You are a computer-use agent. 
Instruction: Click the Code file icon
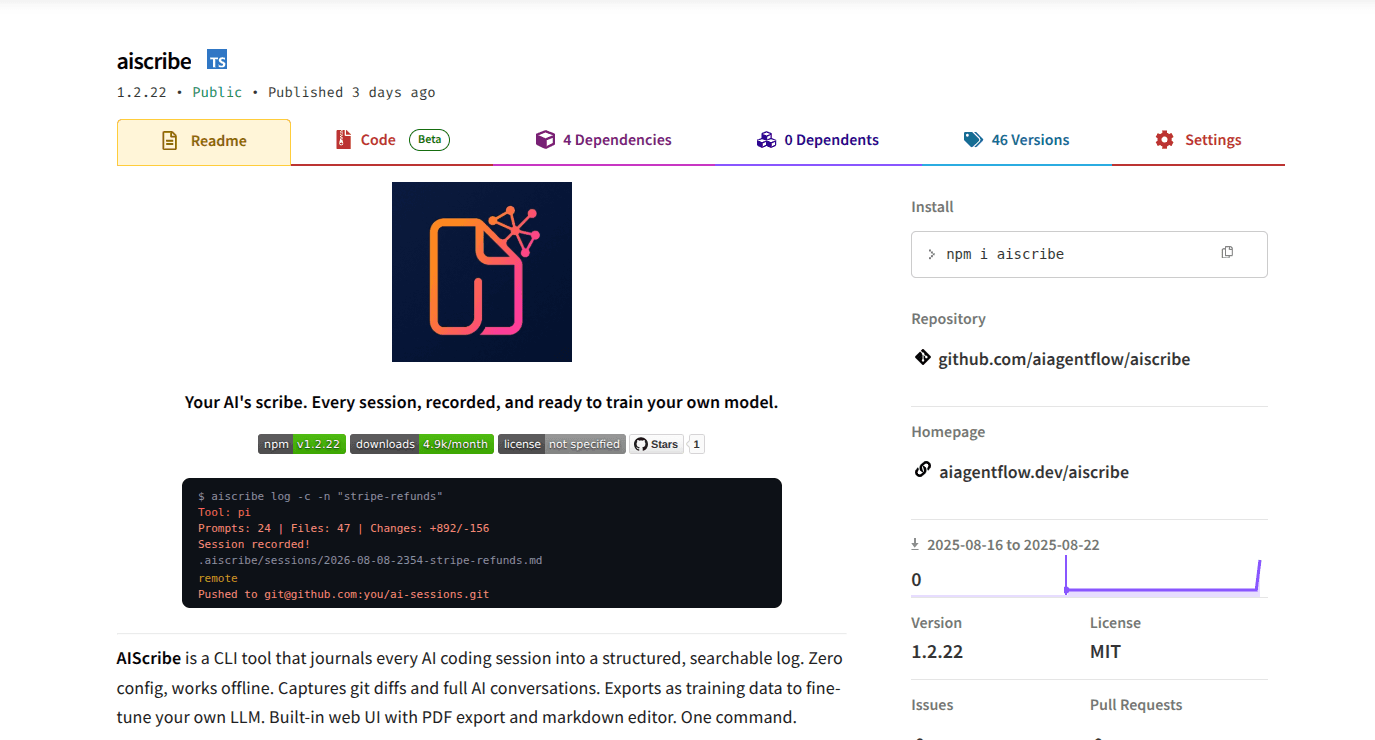pos(344,140)
